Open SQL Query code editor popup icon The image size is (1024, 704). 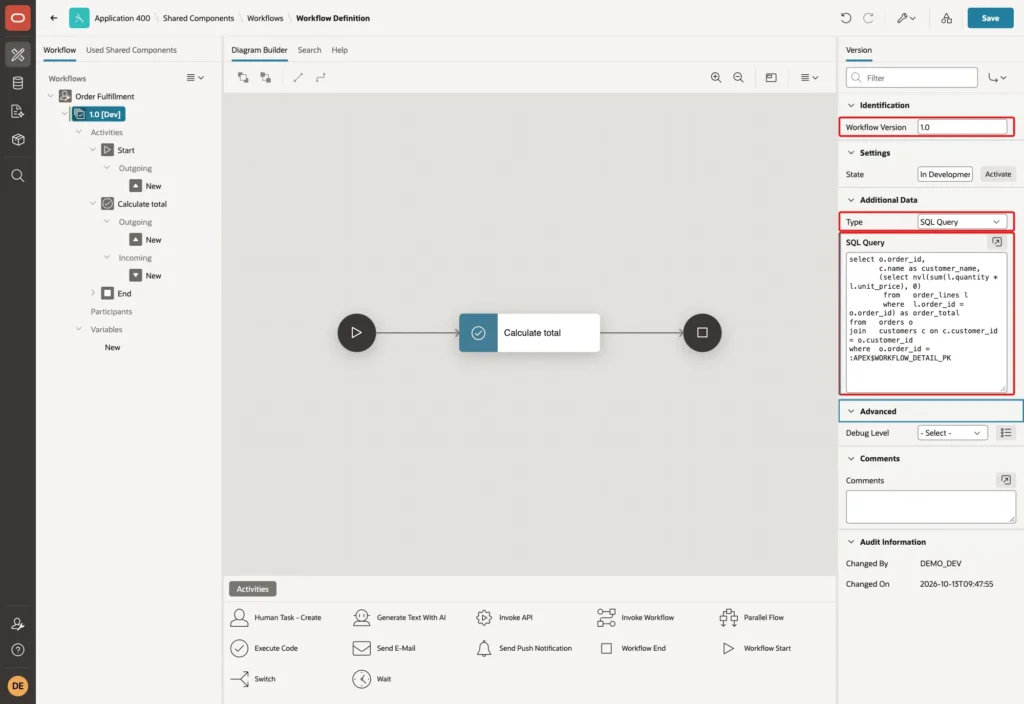pos(997,242)
